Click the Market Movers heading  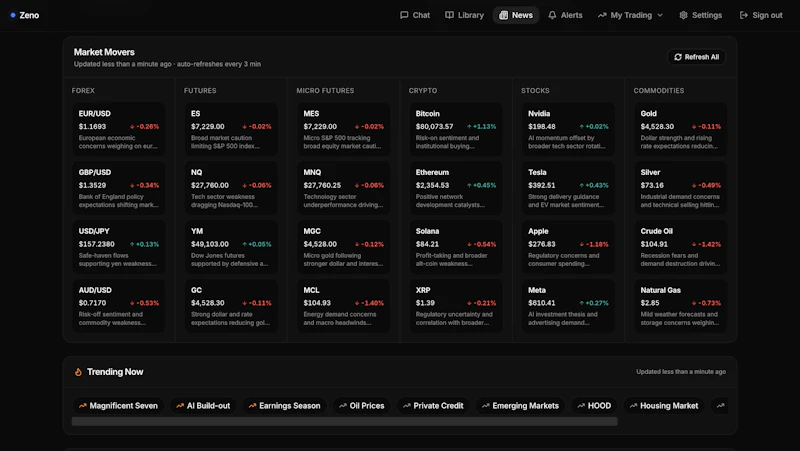(104, 52)
